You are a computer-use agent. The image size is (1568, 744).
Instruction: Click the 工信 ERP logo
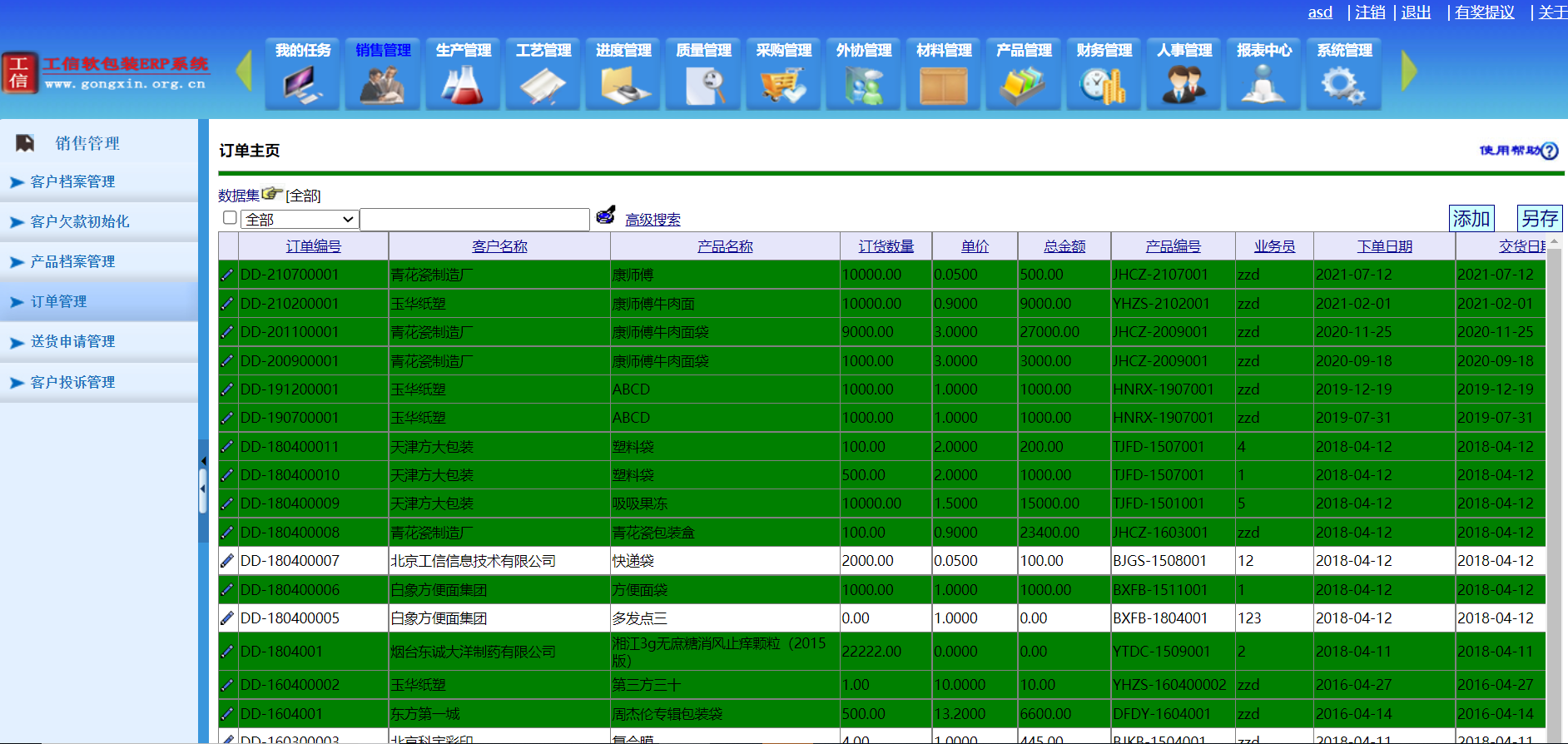coord(105,73)
